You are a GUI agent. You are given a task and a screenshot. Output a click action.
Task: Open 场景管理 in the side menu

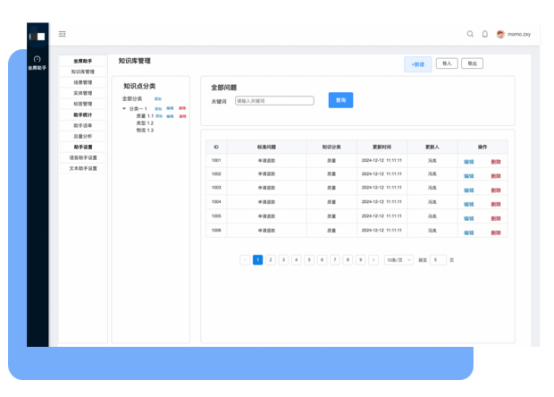[83, 82]
